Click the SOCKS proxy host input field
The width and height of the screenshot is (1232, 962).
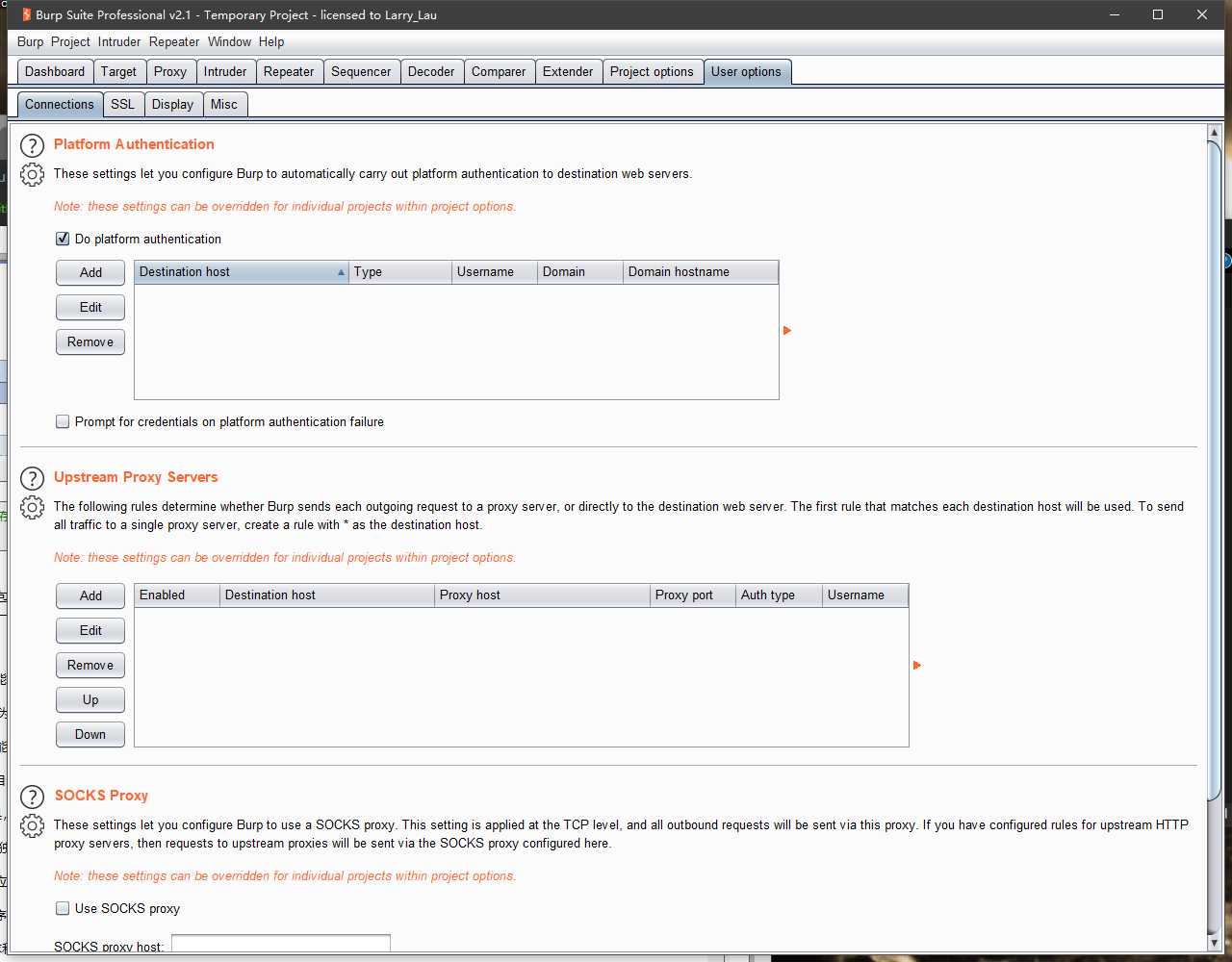[281, 944]
